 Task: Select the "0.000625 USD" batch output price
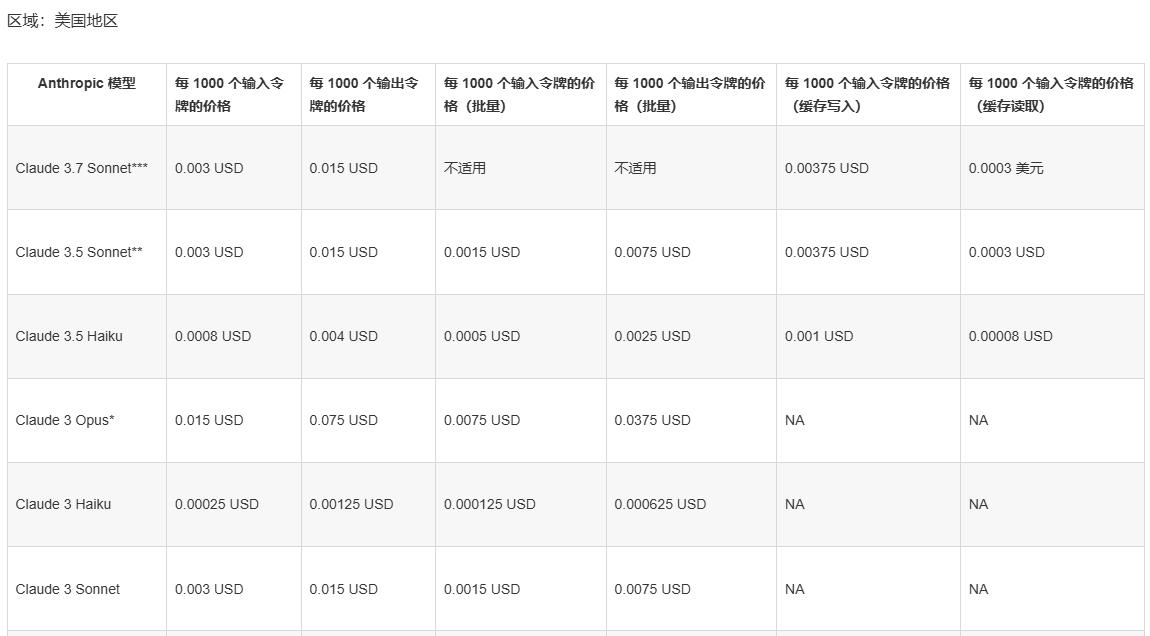tap(660, 504)
